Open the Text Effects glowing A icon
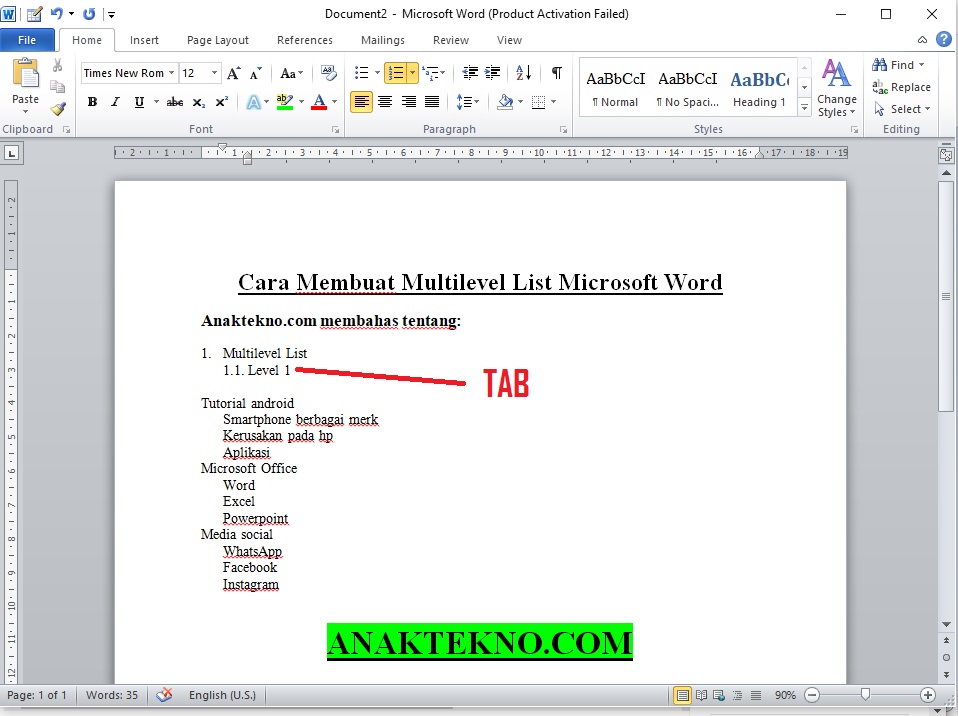 click(254, 102)
